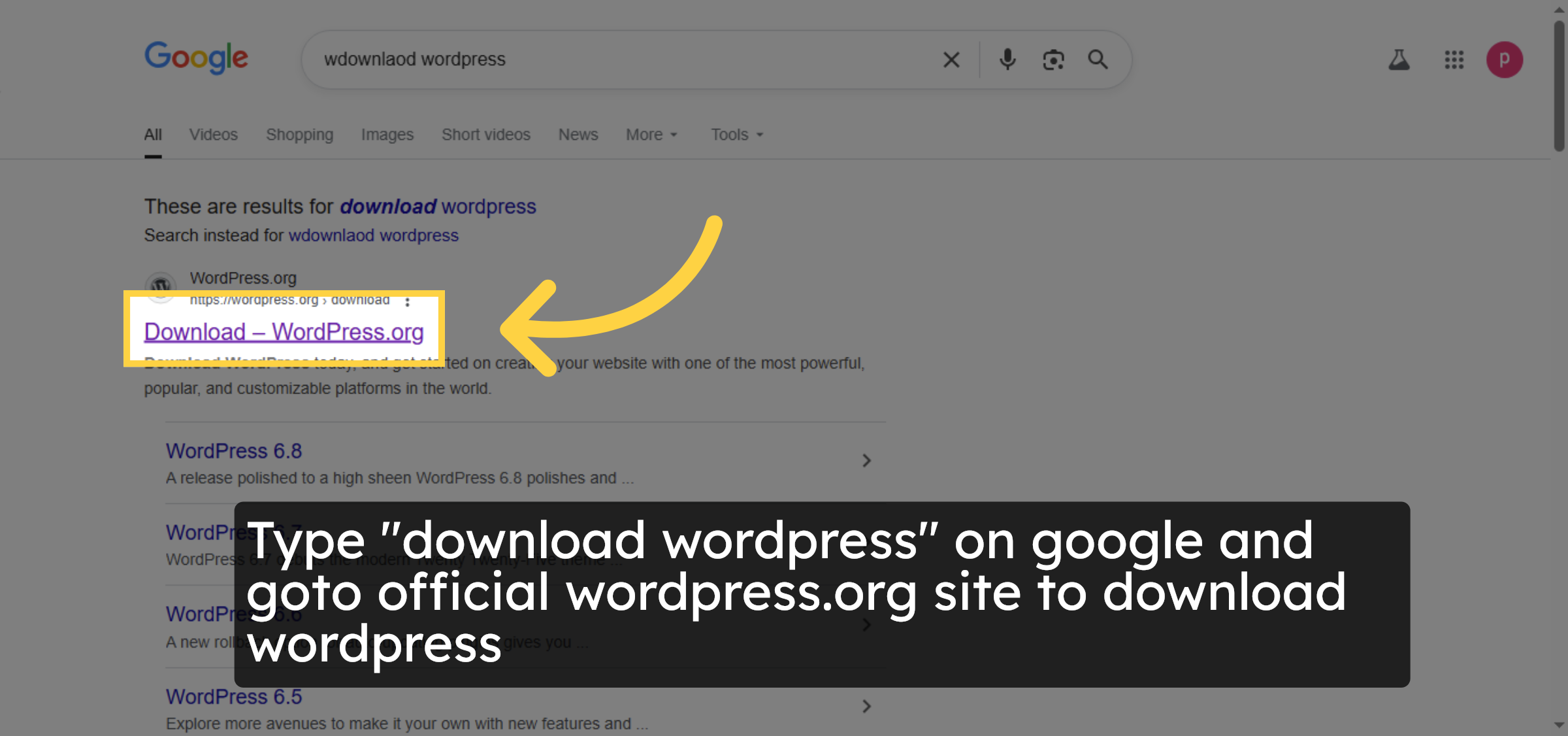This screenshot has height=736, width=1568.
Task: Click the search magnifier icon
Action: (x=1098, y=59)
